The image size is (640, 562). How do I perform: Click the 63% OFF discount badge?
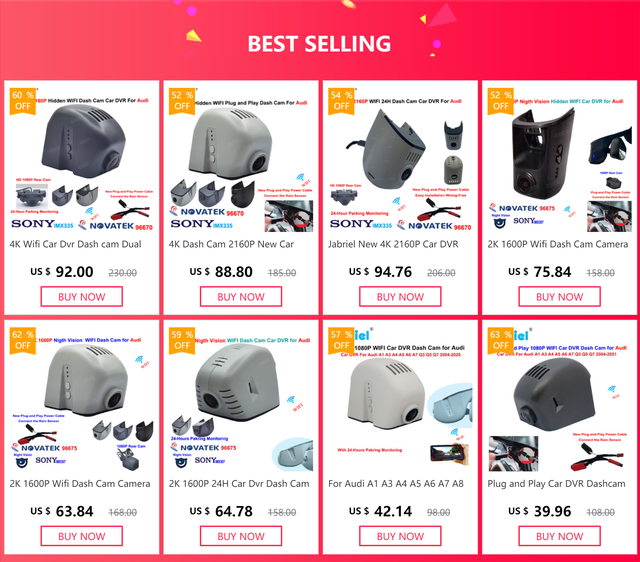tap(501, 341)
